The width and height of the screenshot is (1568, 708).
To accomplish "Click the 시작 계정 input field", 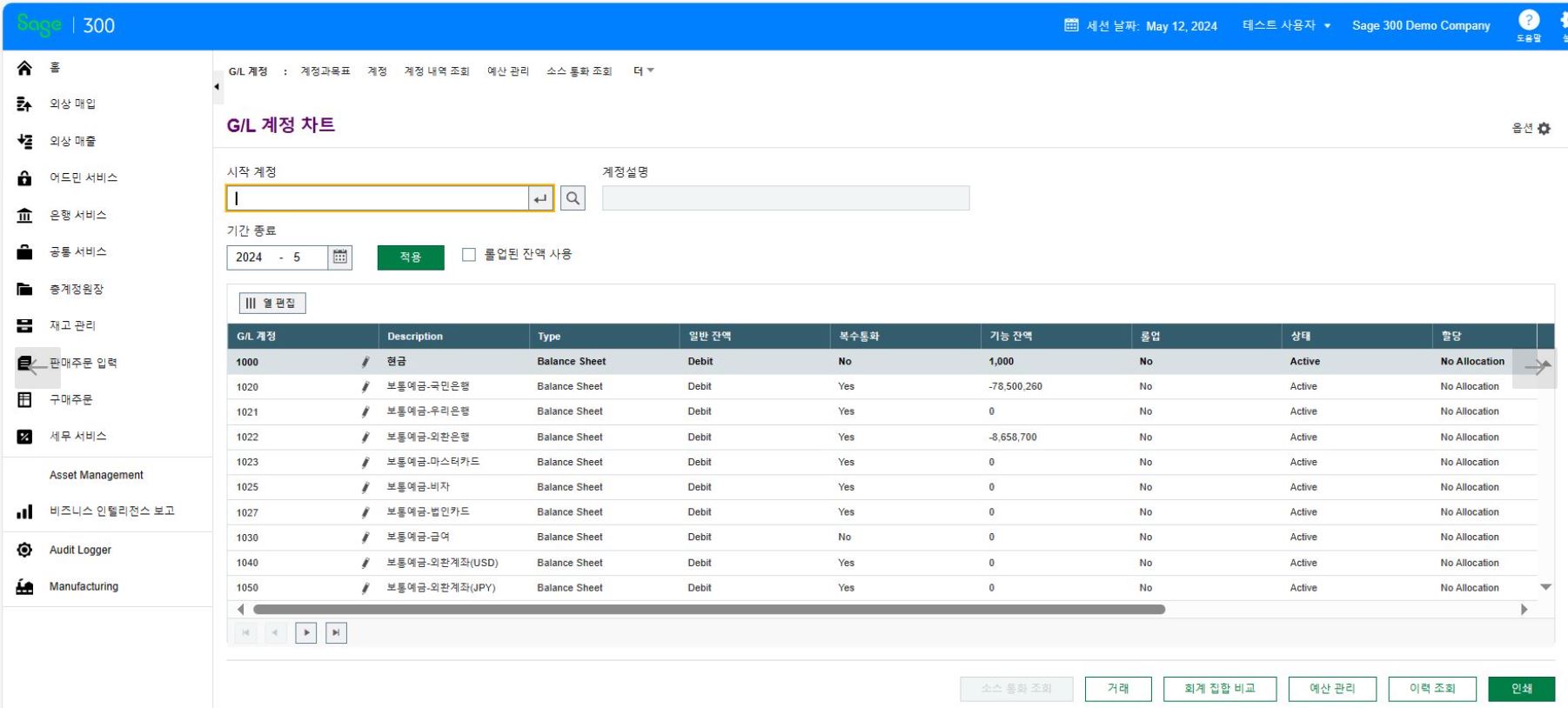I will point(379,198).
